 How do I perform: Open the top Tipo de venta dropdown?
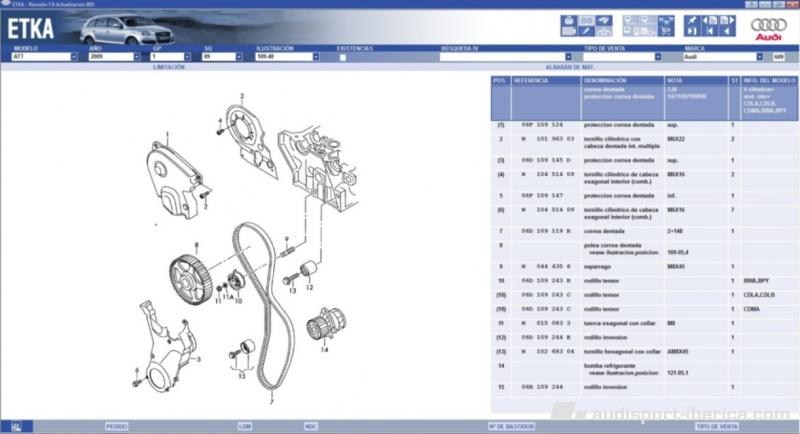tap(658, 57)
